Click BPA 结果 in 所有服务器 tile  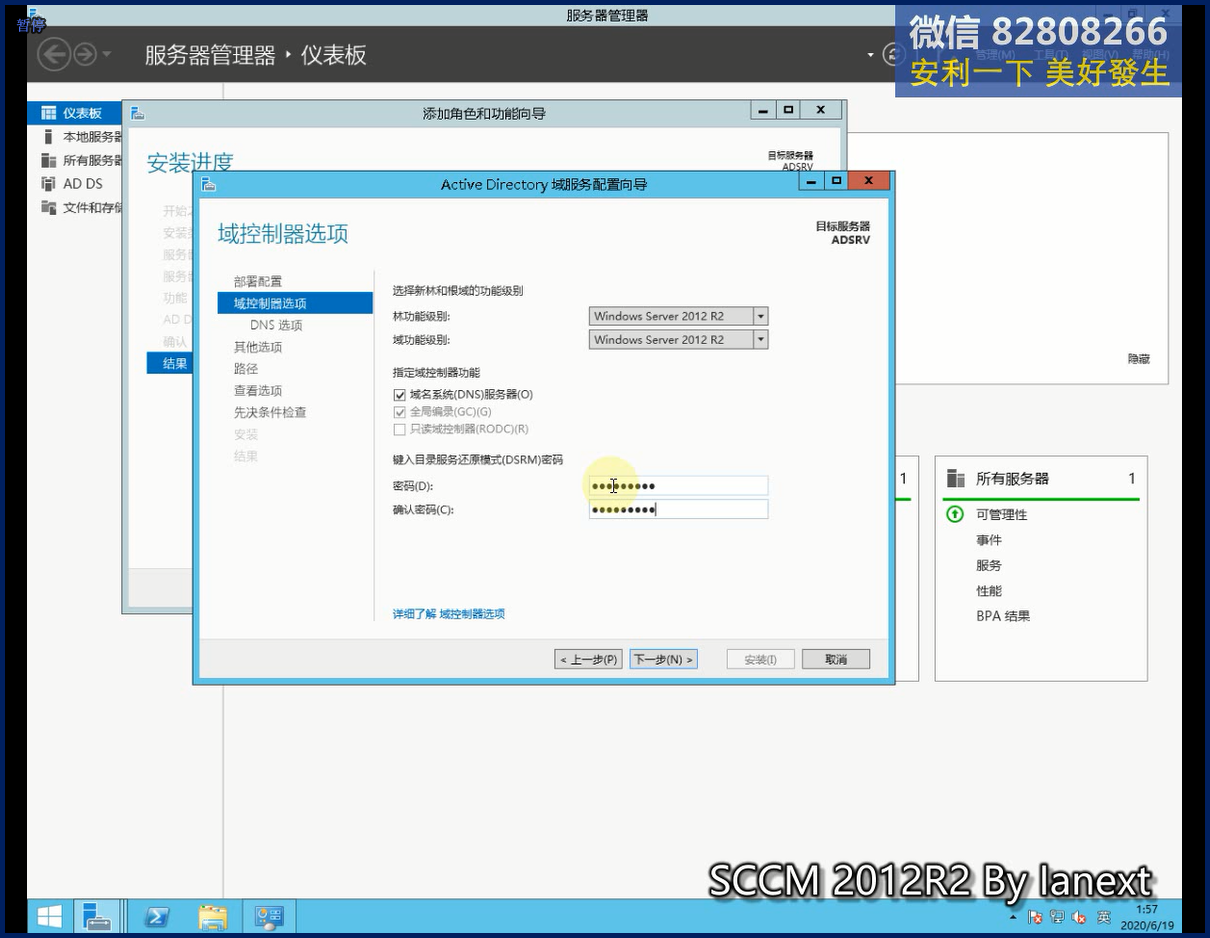(x=1003, y=616)
